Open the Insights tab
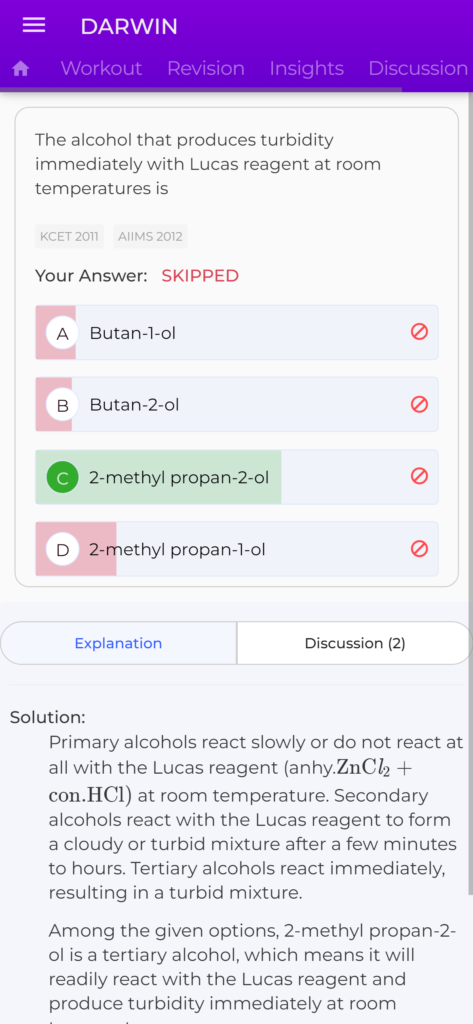 click(306, 69)
